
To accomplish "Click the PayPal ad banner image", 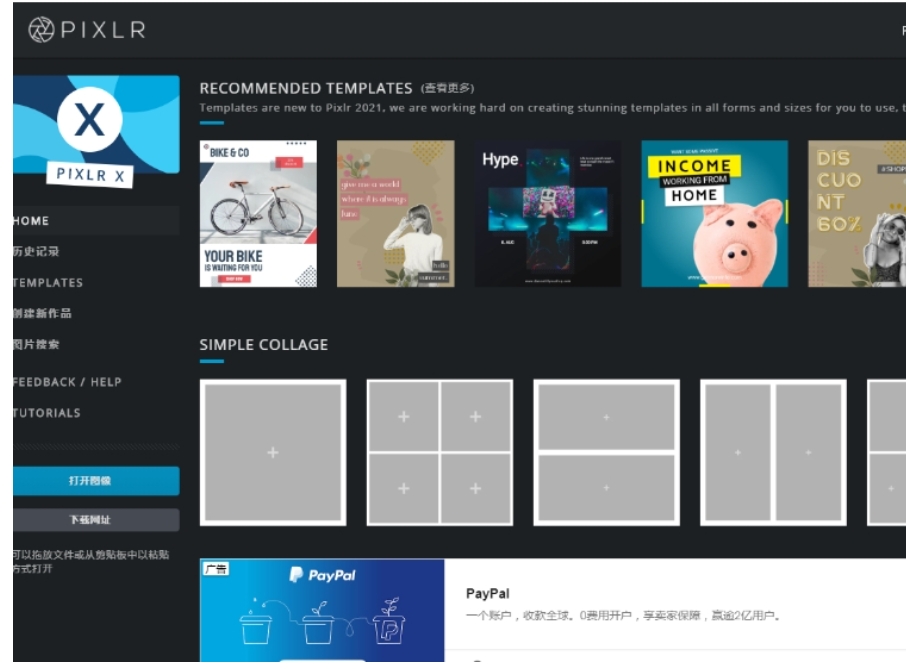I will [322, 610].
